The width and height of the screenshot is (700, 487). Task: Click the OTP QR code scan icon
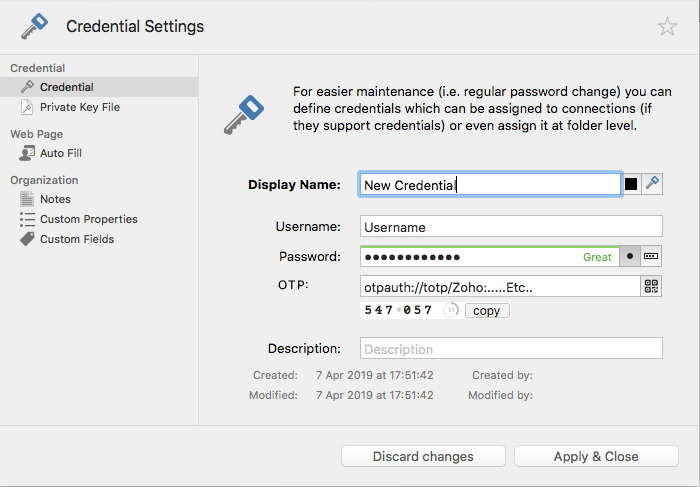tap(652, 286)
